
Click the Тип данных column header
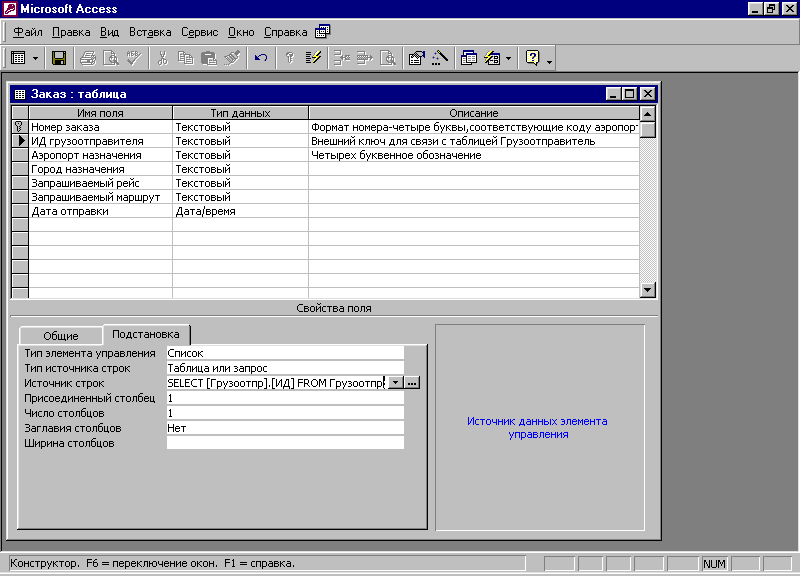(240, 113)
